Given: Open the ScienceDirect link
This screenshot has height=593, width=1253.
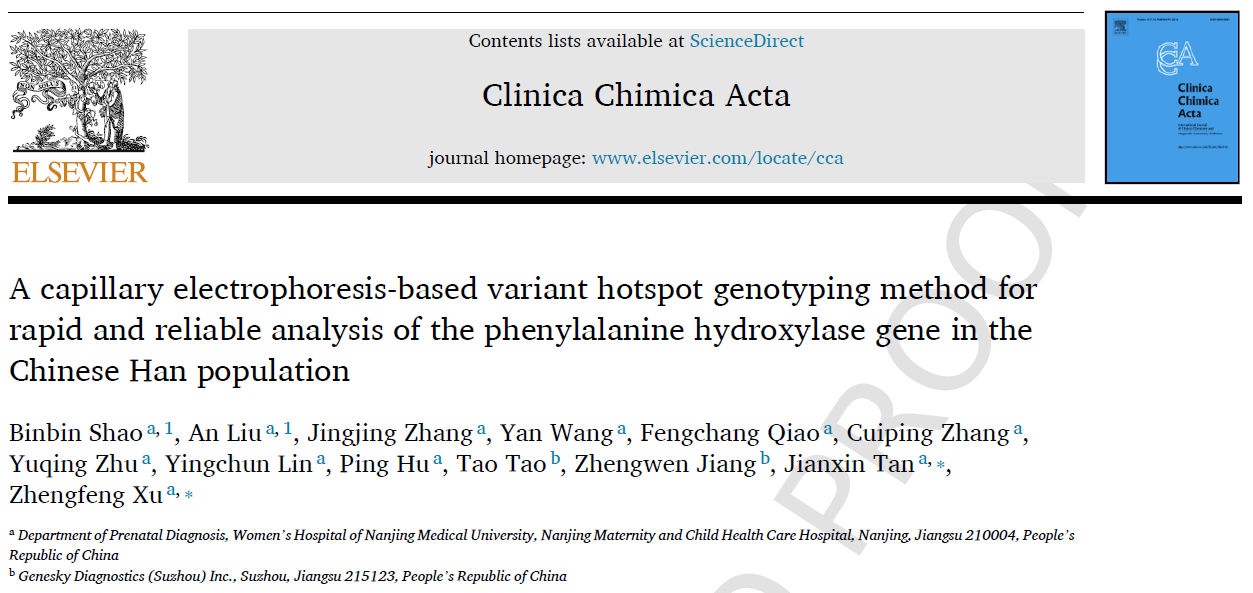Looking at the screenshot, I should (x=747, y=41).
